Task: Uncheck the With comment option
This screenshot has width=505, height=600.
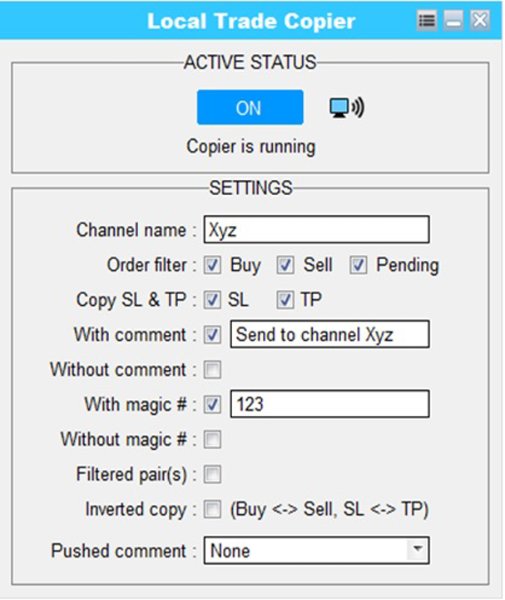Action: coord(212,335)
